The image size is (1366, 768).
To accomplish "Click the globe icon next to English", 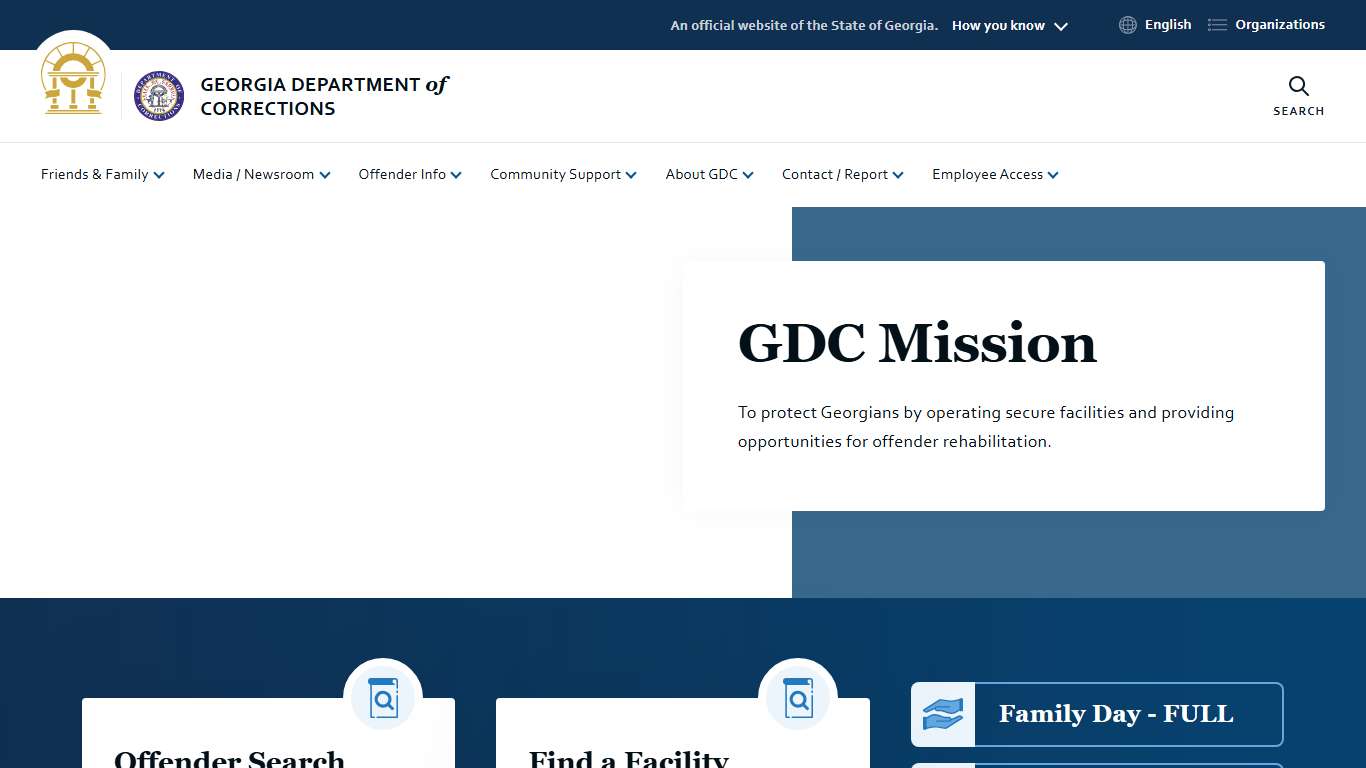I will (1127, 24).
